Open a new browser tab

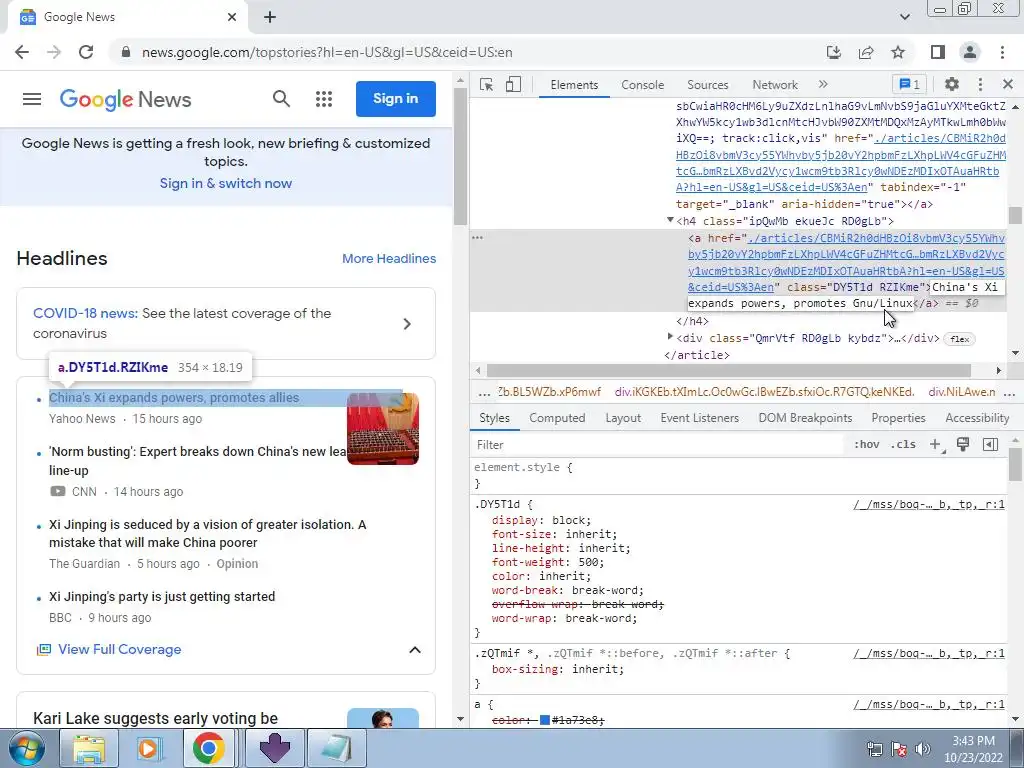click(270, 18)
